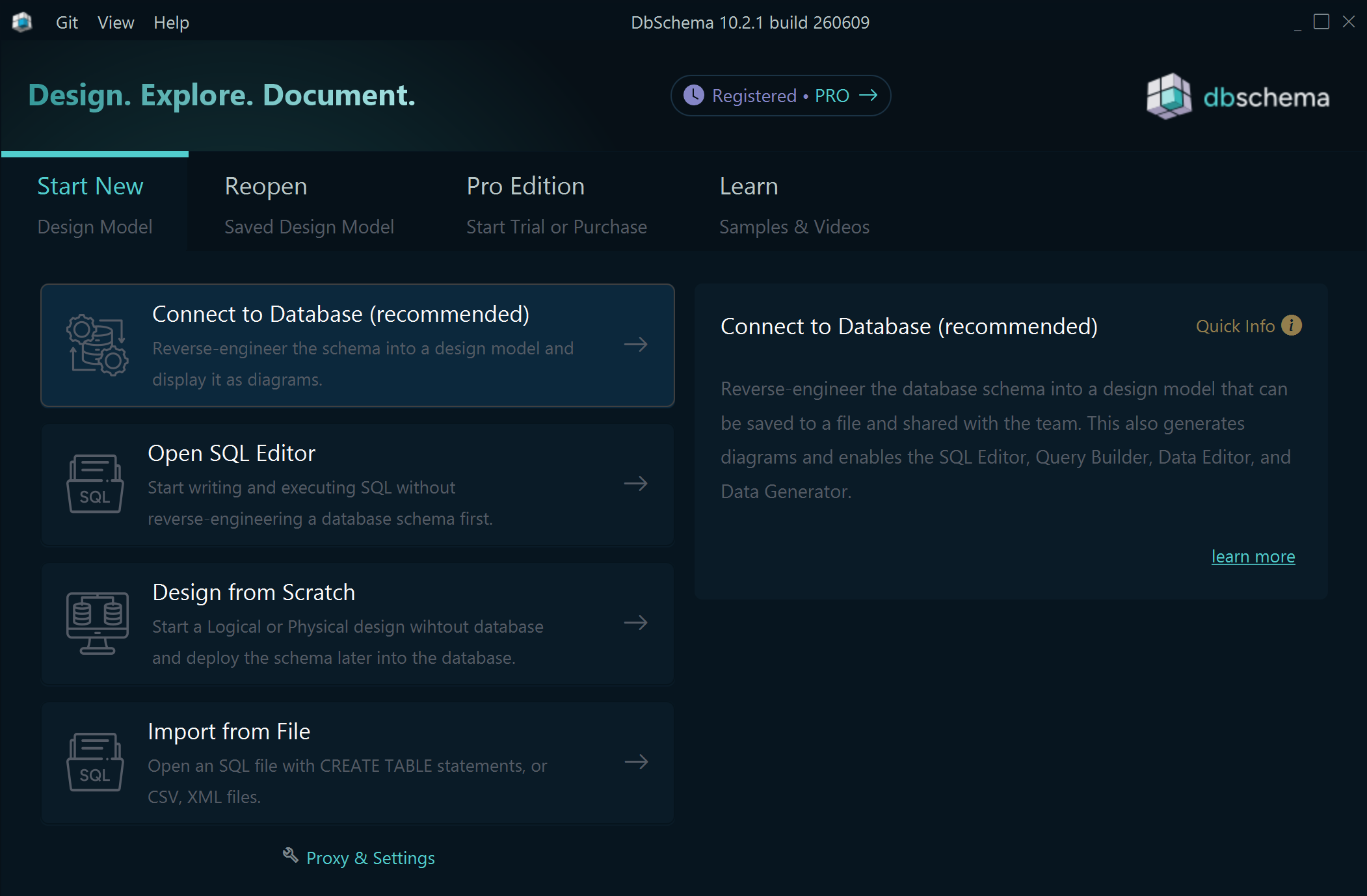
Task: Choose Connect to Database (recommended) card
Action: 358,345
